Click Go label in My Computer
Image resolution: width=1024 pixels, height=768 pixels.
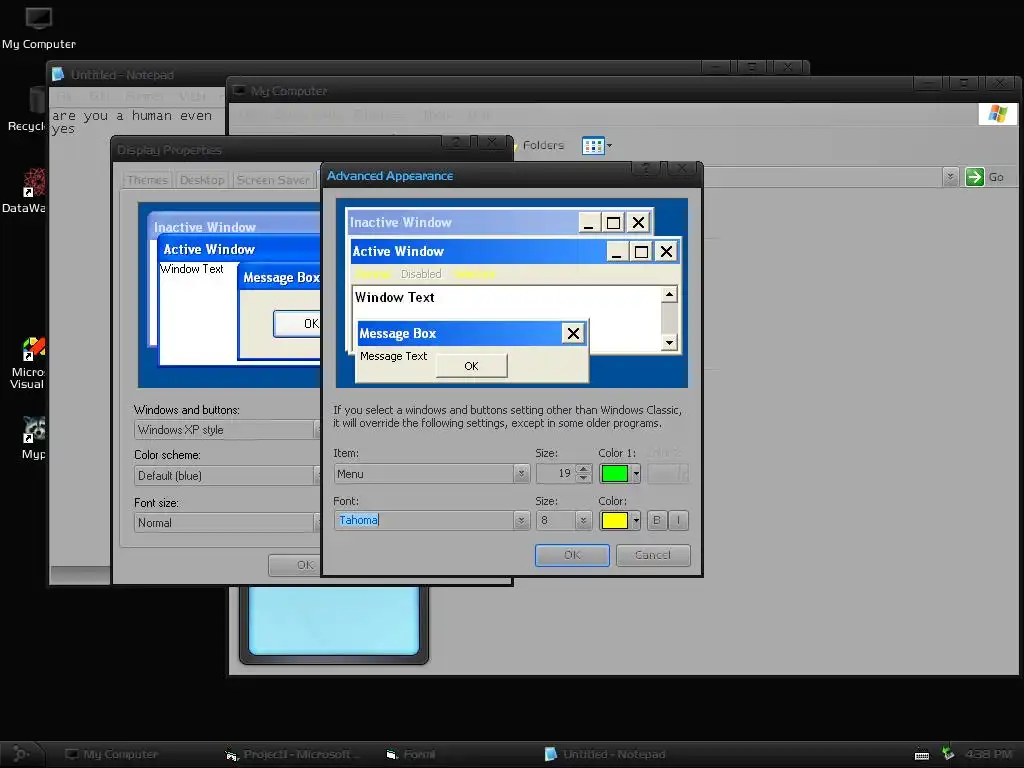(996, 177)
